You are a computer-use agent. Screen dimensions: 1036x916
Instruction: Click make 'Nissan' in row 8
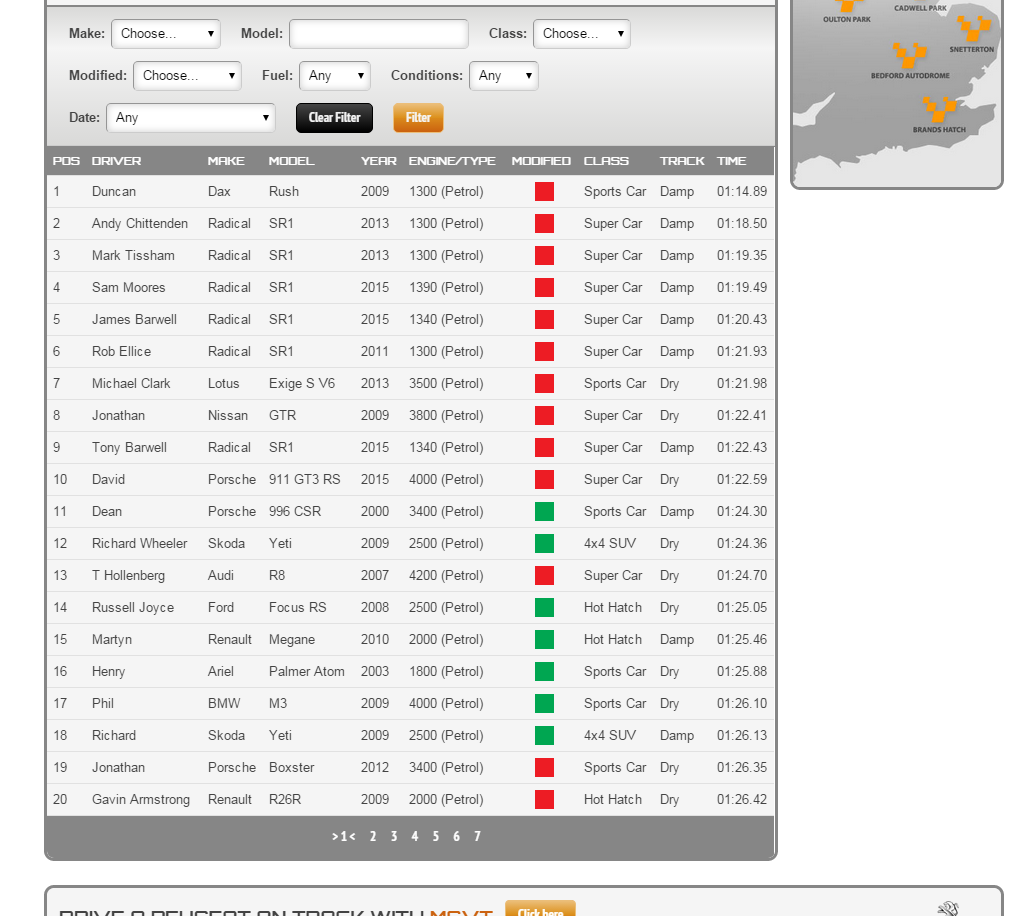228,416
